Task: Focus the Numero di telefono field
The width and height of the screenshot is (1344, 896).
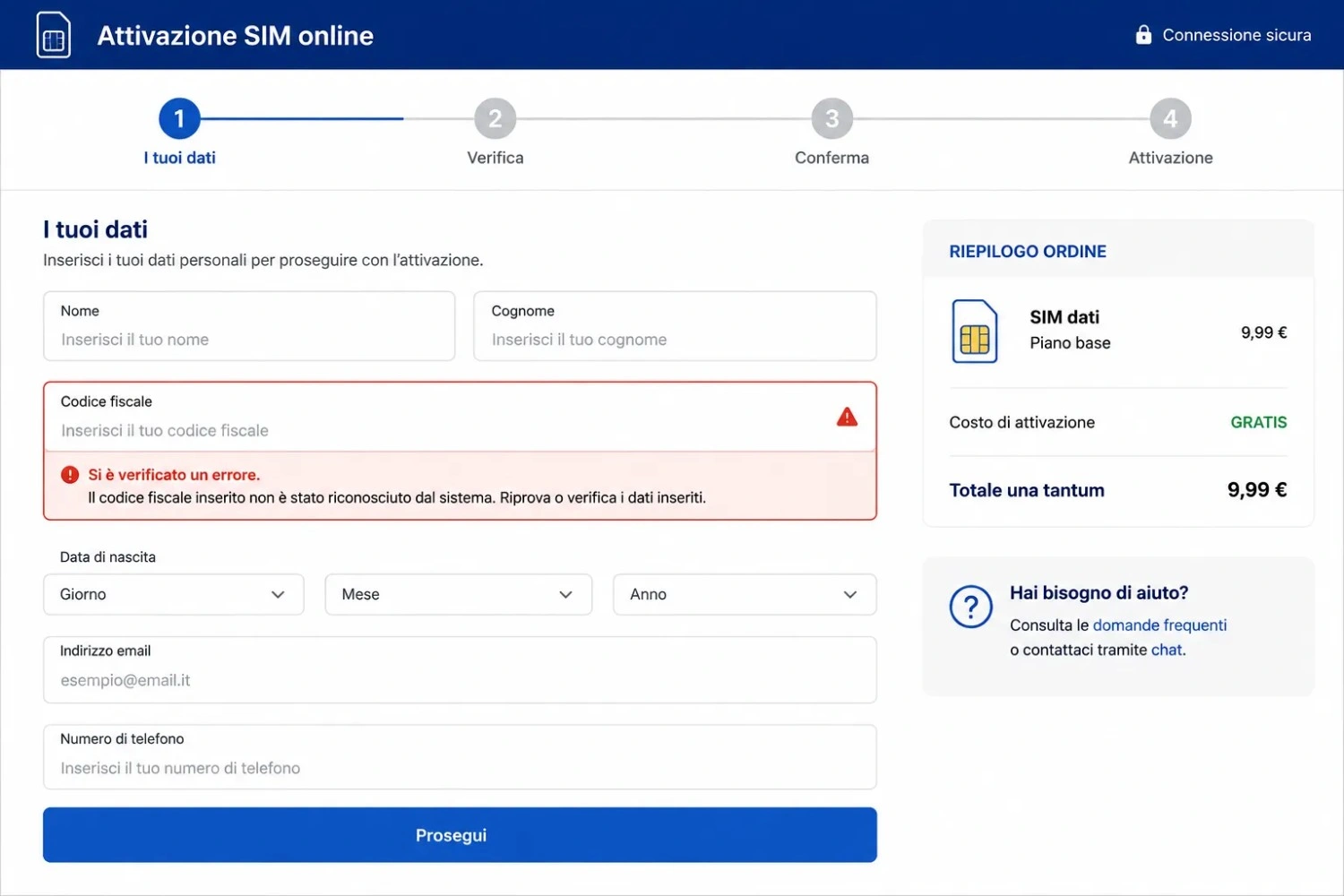Action: tap(460, 757)
